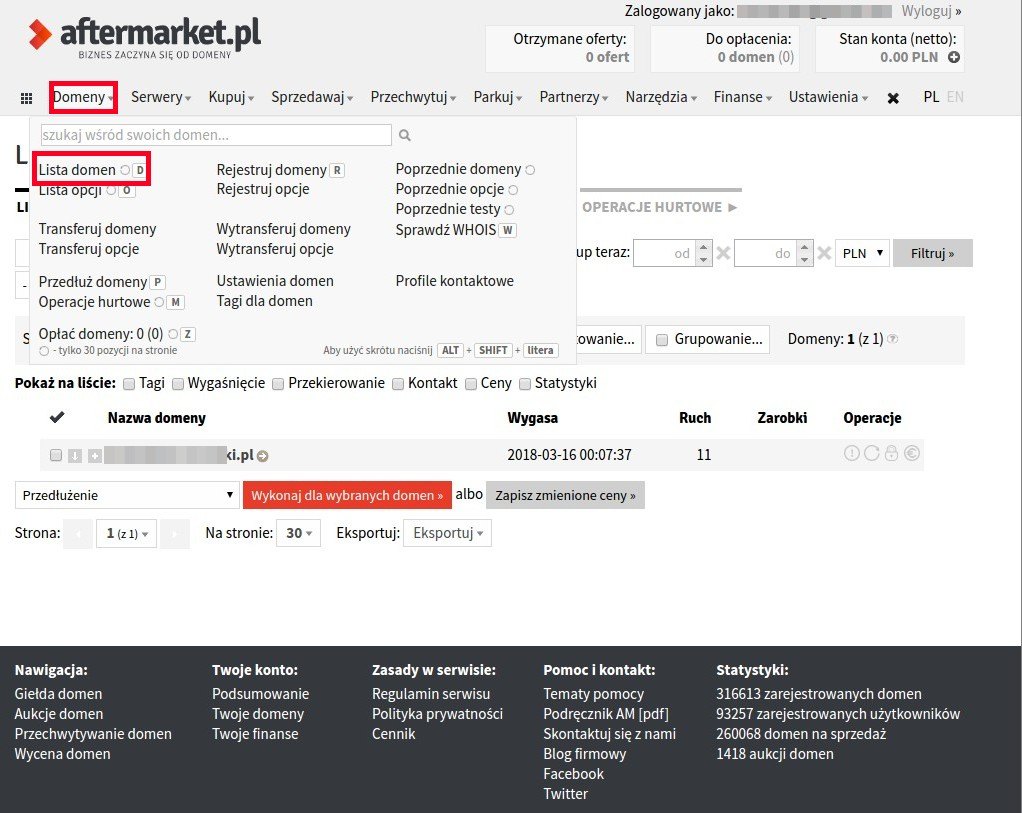
Task: Click help icon next to Domeny: 1 (z 1)
Action: [x=893, y=339]
